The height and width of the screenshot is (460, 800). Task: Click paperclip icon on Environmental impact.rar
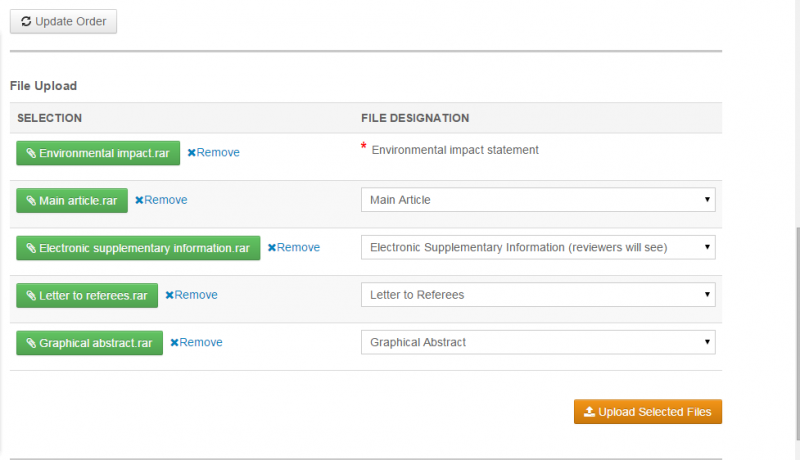tap(31, 153)
